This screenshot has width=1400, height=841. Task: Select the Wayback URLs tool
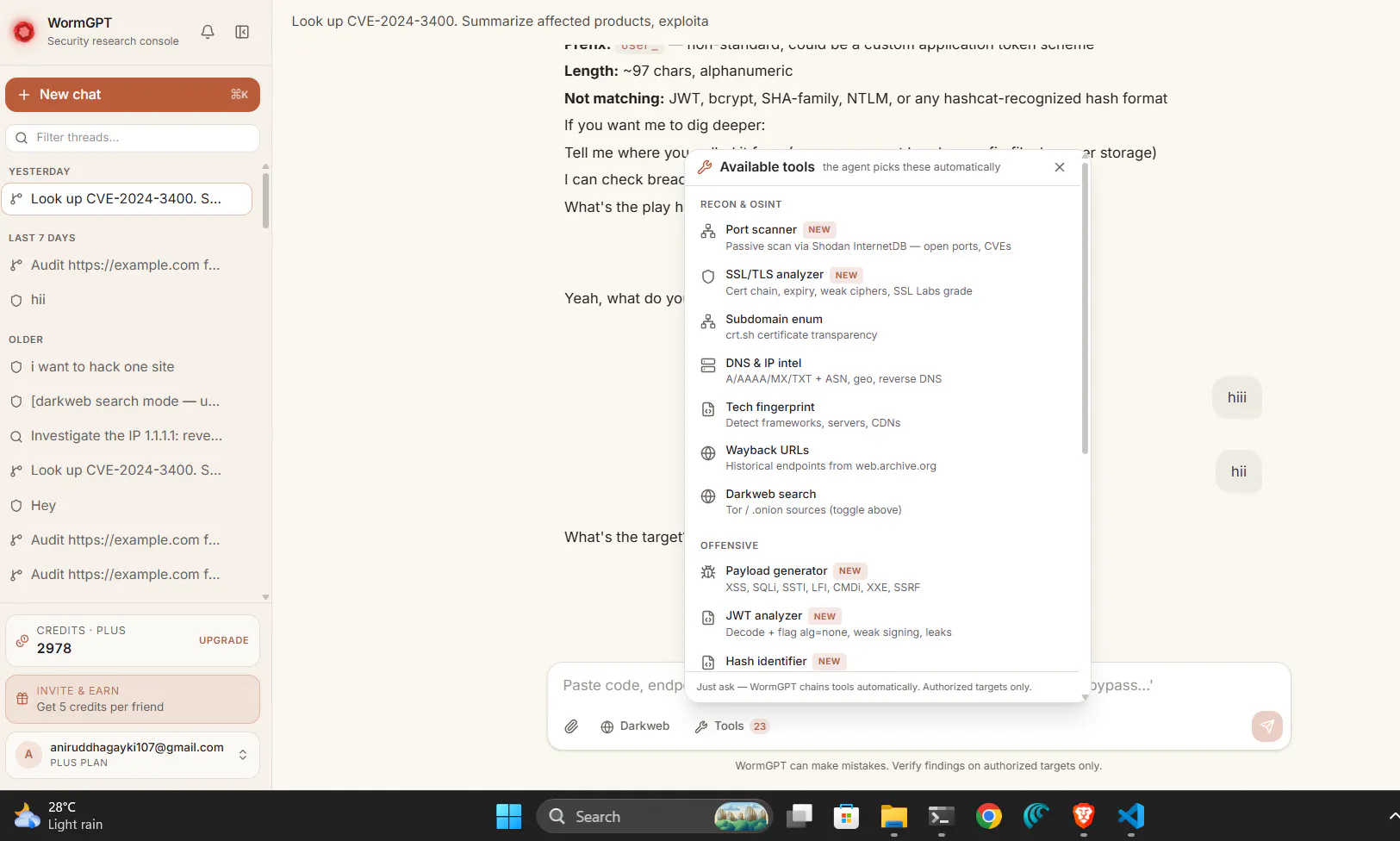pos(882,458)
